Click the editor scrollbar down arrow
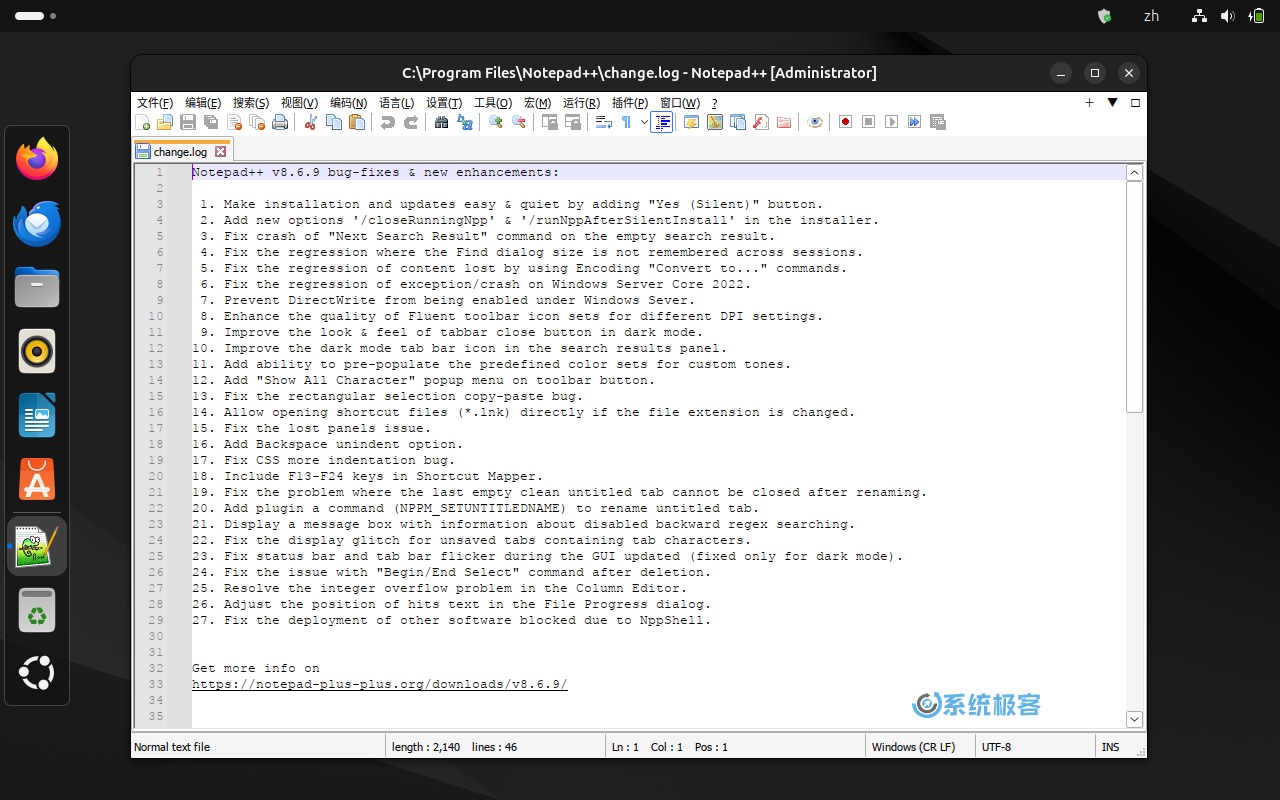The image size is (1280, 800). pyautogui.click(x=1134, y=719)
